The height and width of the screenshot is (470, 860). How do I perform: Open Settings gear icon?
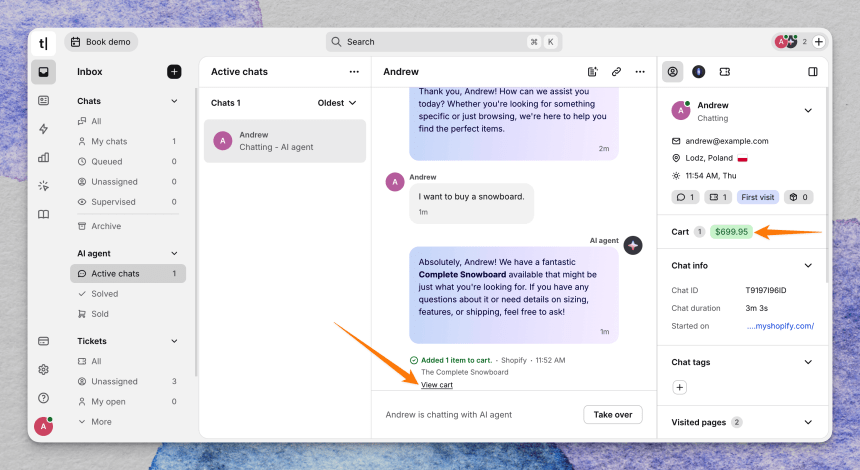[x=43, y=370]
